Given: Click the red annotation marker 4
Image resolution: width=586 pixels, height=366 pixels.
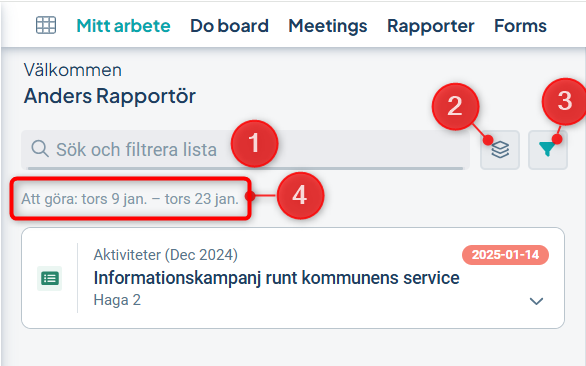Looking at the screenshot, I should (300, 196).
